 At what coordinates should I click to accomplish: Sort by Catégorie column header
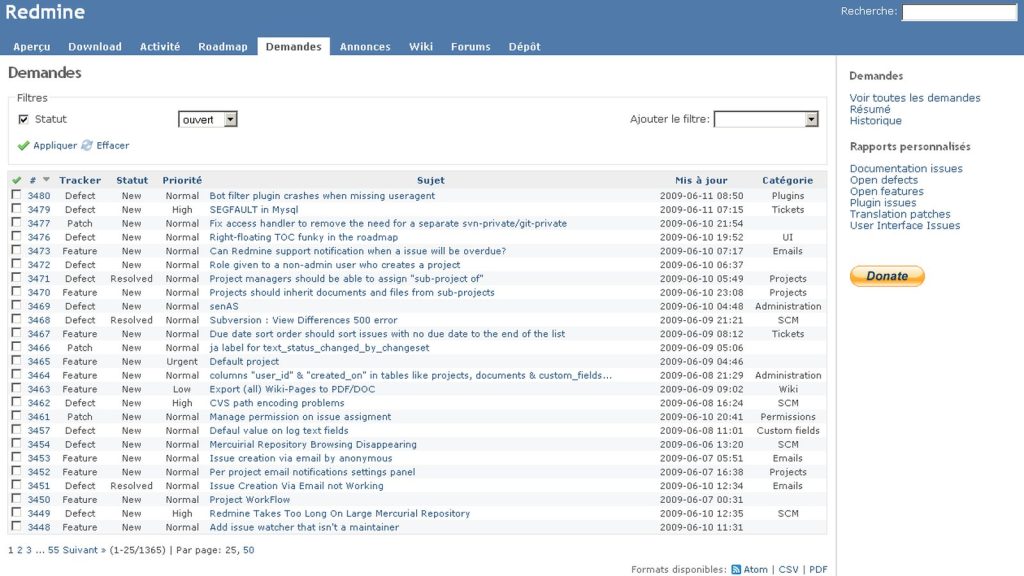pyautogui.click(x=788, y=180)
